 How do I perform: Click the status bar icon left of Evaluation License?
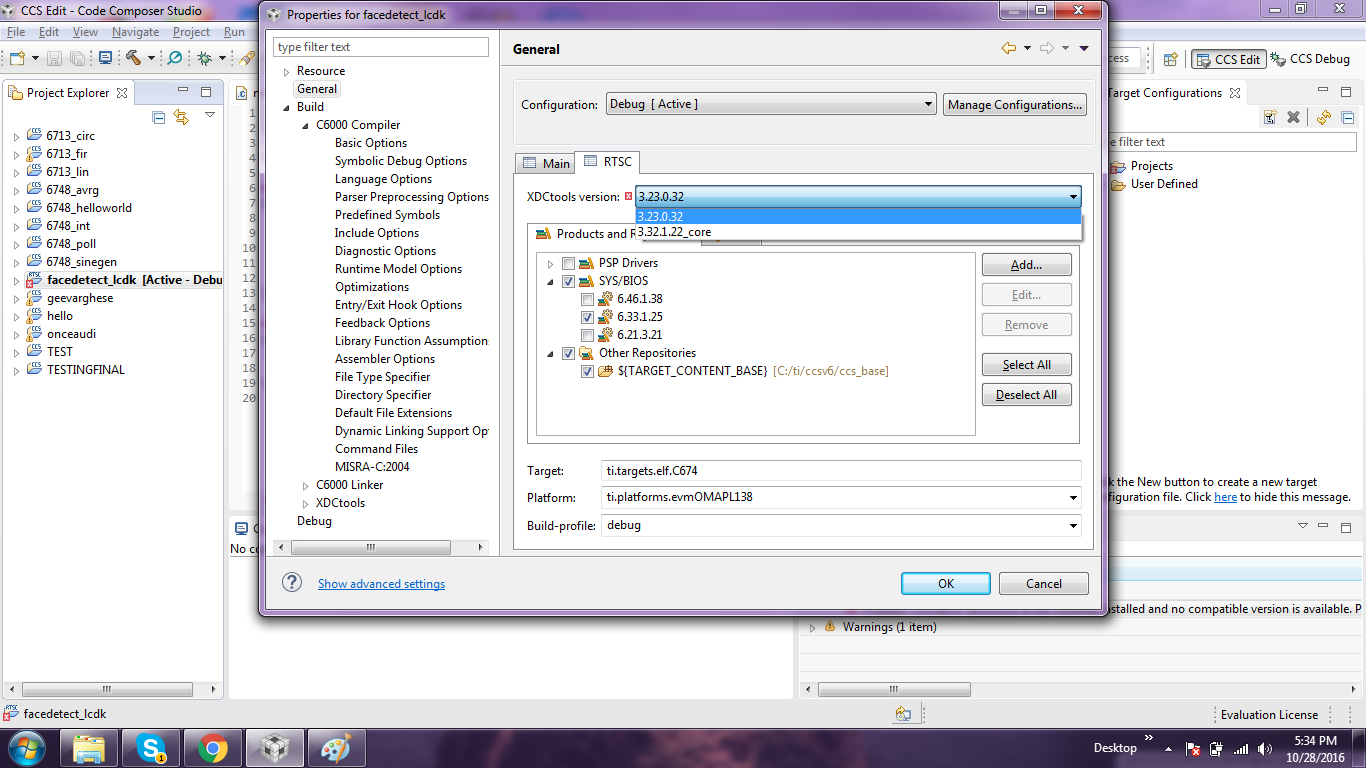(903, 714)
